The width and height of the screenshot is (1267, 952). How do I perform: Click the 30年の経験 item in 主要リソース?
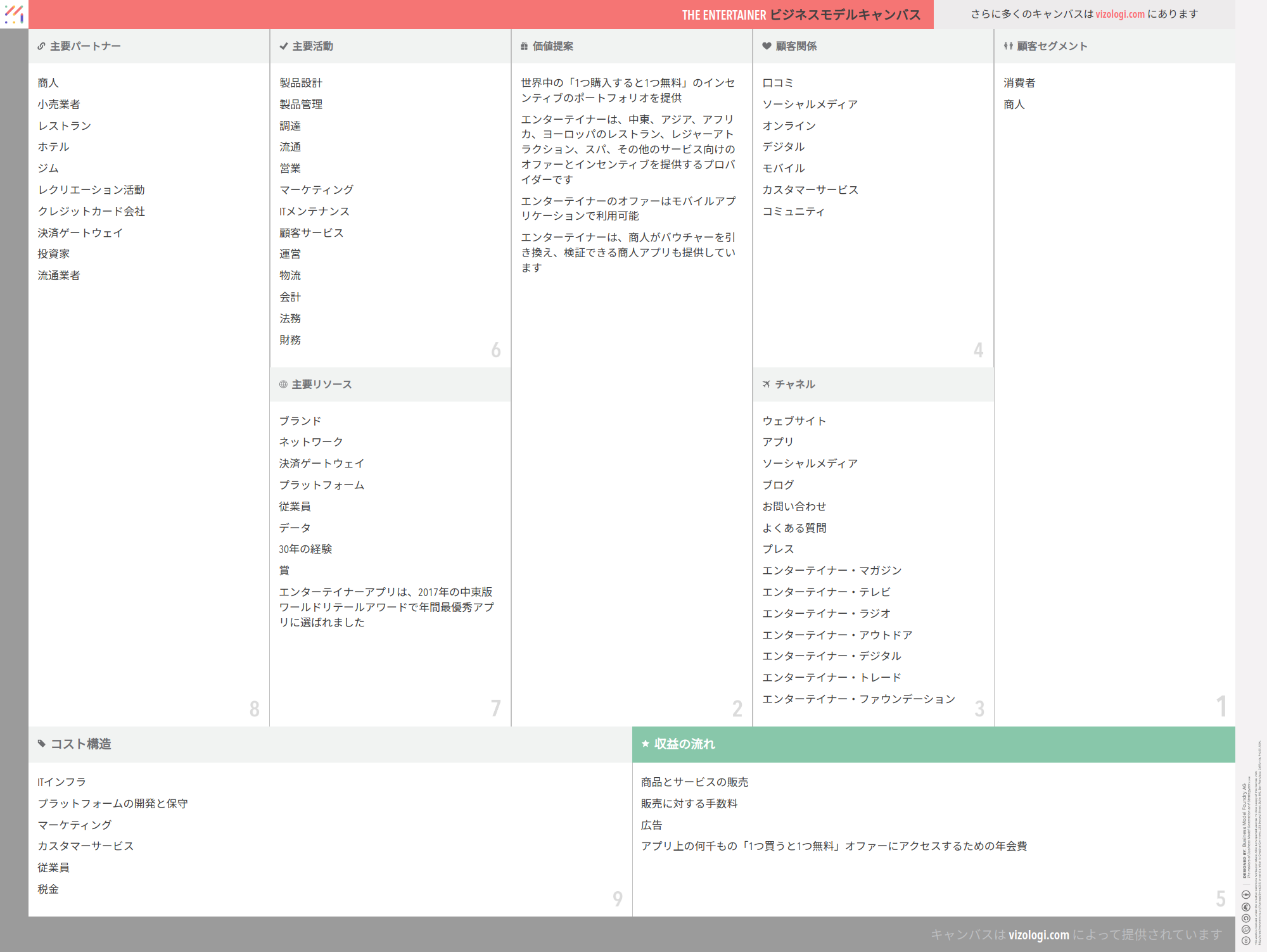305,549
